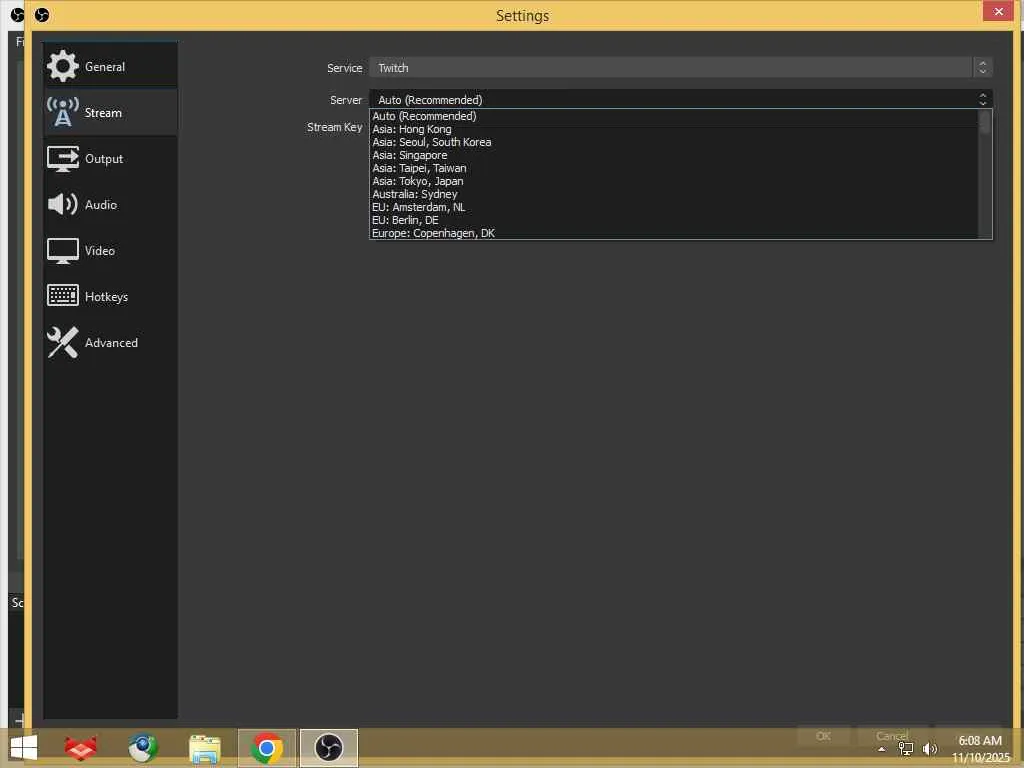Select Asia: Hong Kong server
This screenshot has width=1024, height=768.
click(673, 129)
